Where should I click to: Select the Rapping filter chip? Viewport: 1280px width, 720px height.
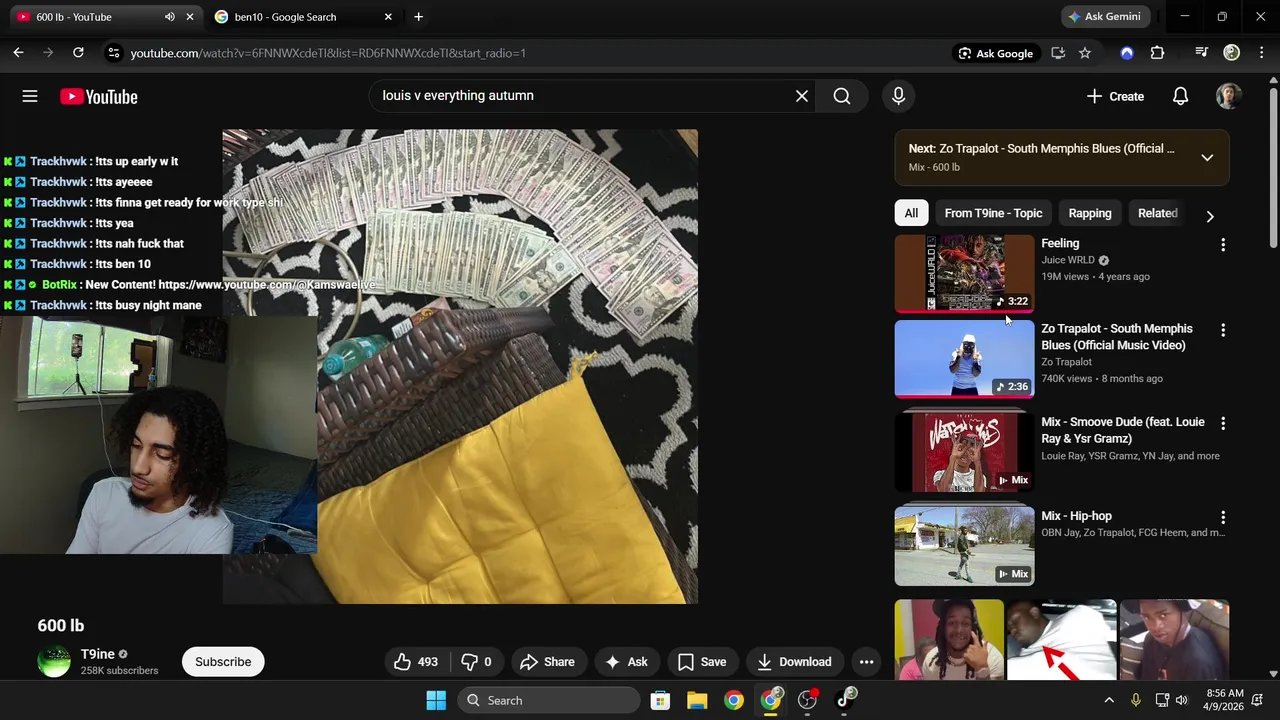[x=1090, y=213]
